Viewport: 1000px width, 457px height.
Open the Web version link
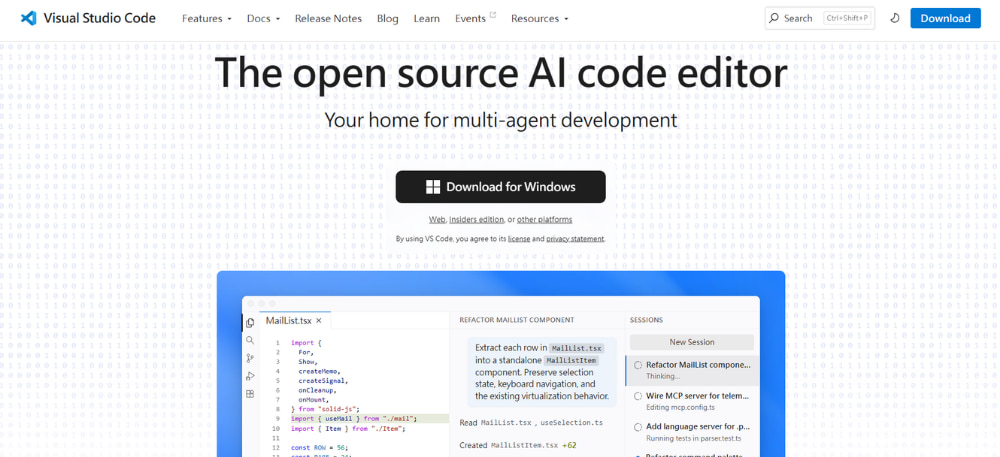click(437, 219)
